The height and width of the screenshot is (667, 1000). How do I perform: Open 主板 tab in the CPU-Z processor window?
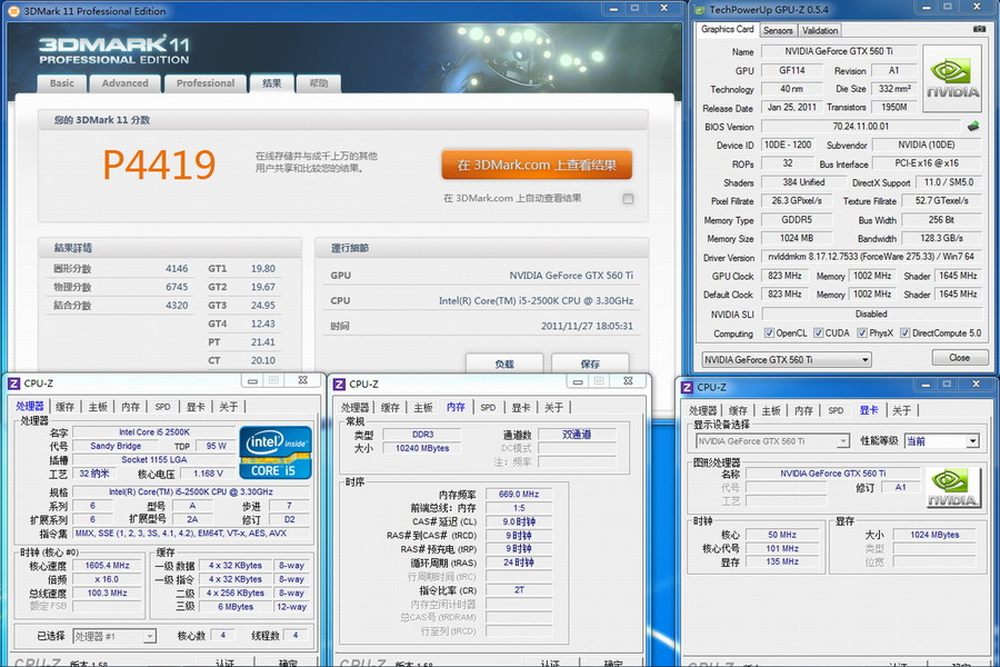(x=98, y=407)
